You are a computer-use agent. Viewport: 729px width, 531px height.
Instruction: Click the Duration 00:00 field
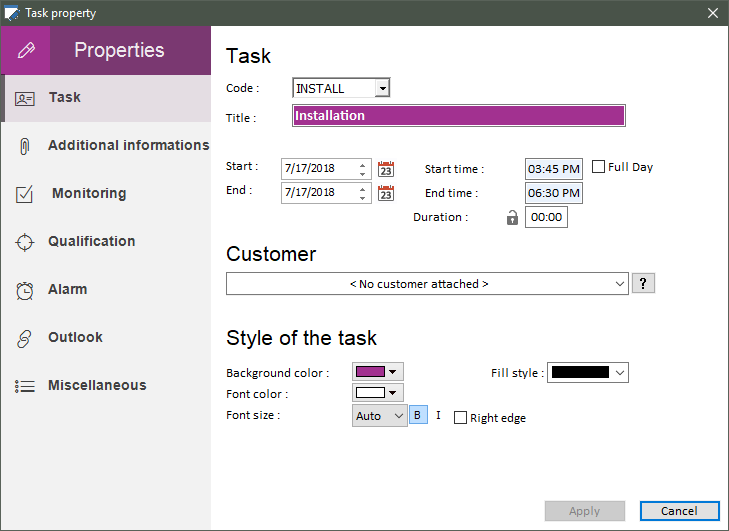[546, 217]
